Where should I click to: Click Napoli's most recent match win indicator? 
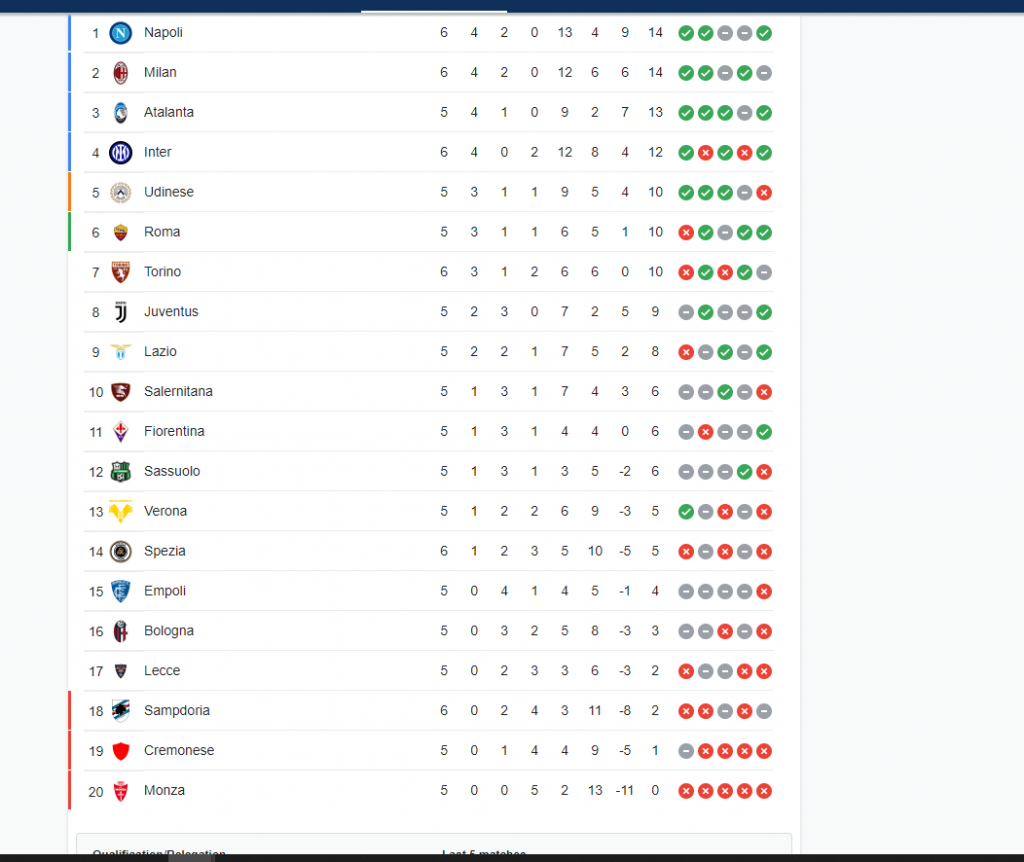764,33
